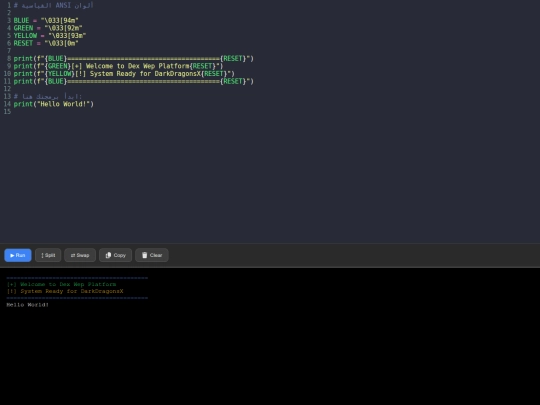Image resolution: width=540 pixels, height=405 pixels.
Task: Click line 10 System Ready for DarkDragonsX code
Action: (124, 74)
